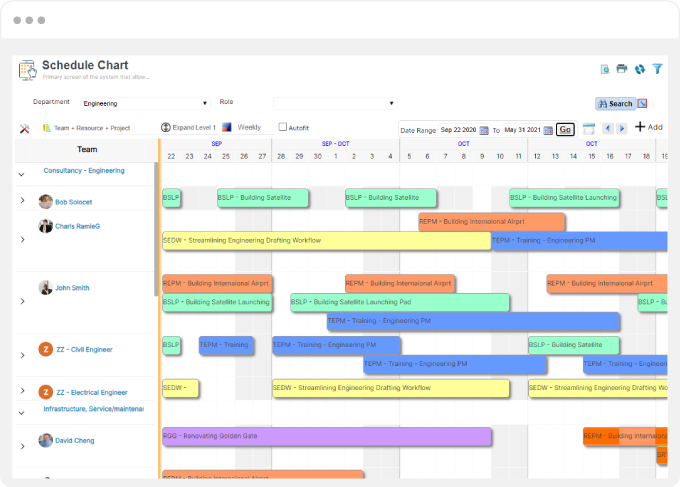Open the Department dropdown
Screen dimensions: 680x487
tap(146, 103)
